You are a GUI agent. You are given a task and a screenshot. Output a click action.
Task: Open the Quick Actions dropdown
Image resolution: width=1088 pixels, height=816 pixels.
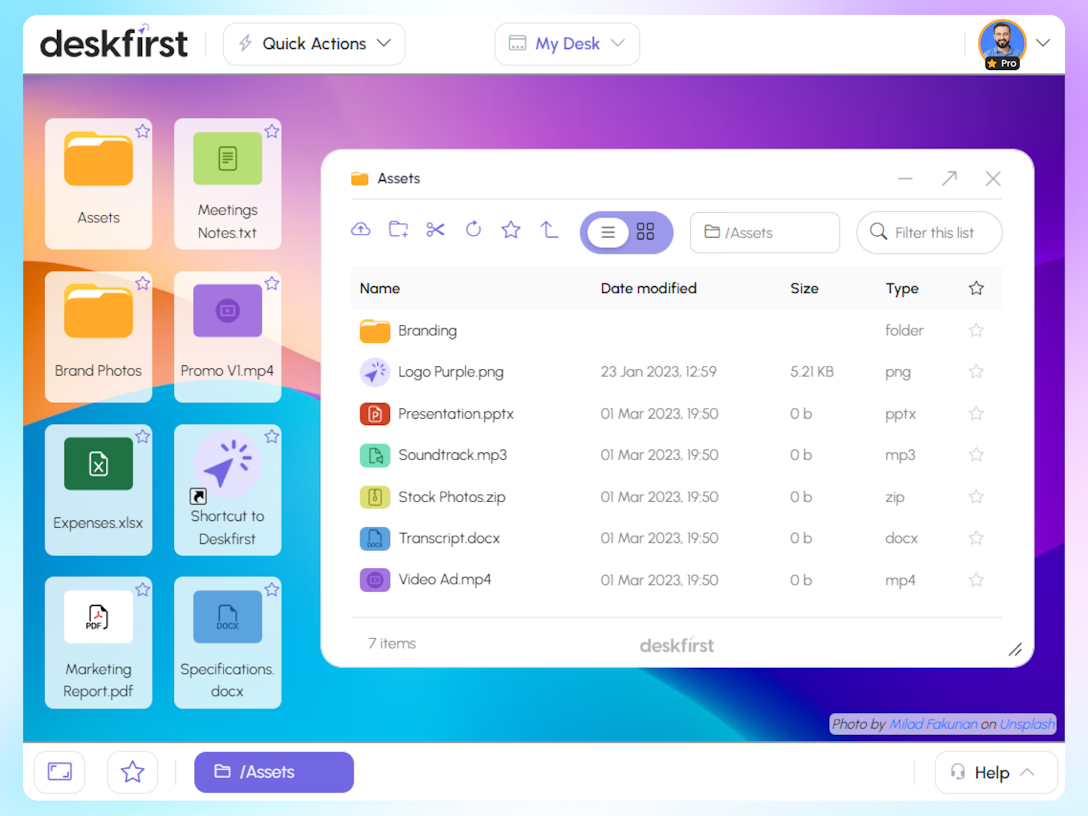(314, 44)
